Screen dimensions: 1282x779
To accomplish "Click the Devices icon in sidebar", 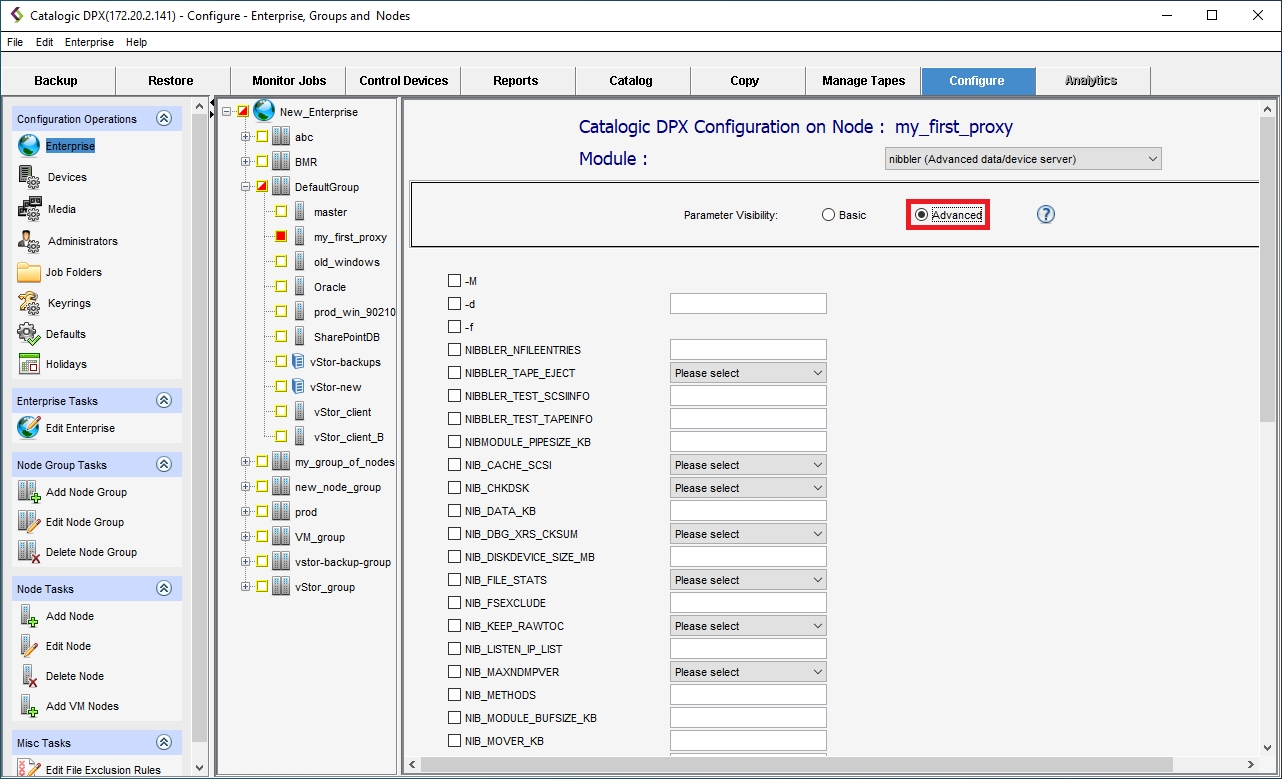I will [x=29, y=177].
